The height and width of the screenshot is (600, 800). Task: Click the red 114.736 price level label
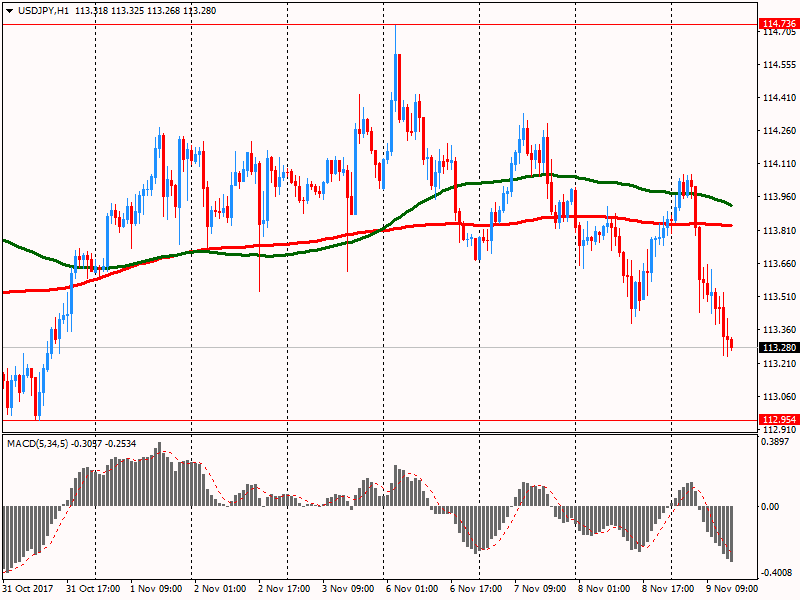(779, 23)
